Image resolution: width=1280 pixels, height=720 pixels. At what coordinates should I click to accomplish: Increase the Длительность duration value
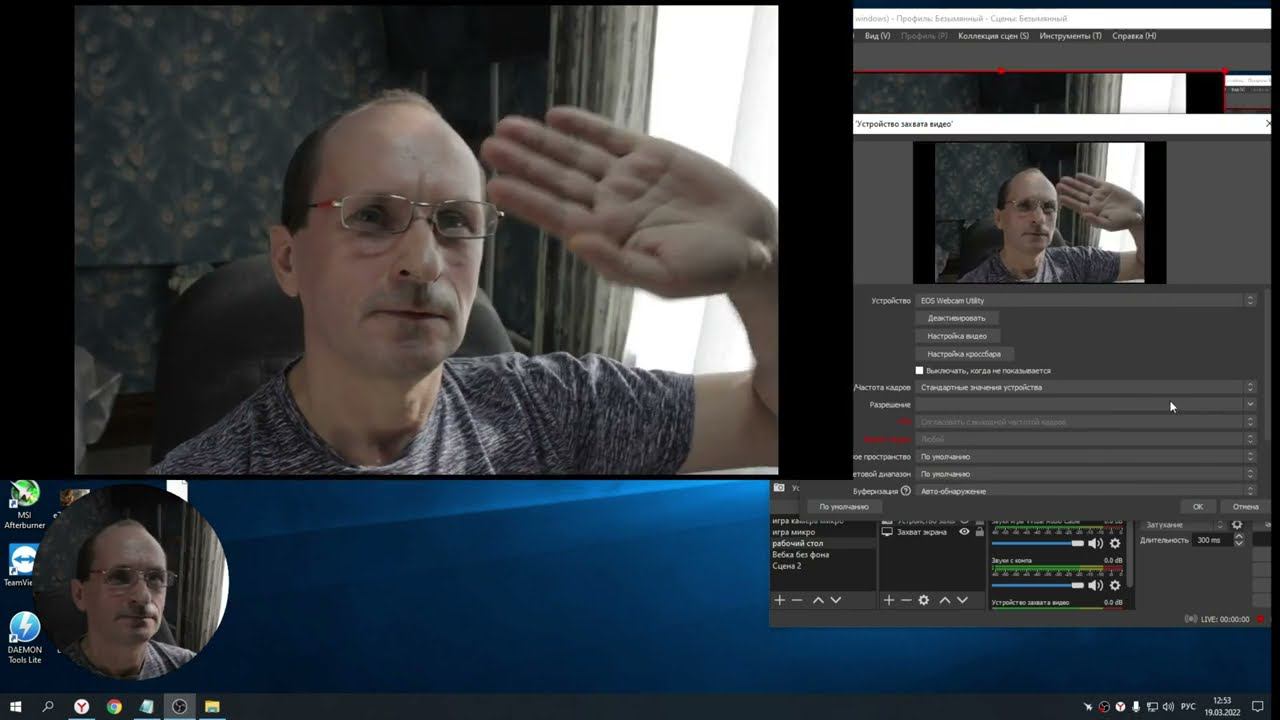[x=1239, y=537]
